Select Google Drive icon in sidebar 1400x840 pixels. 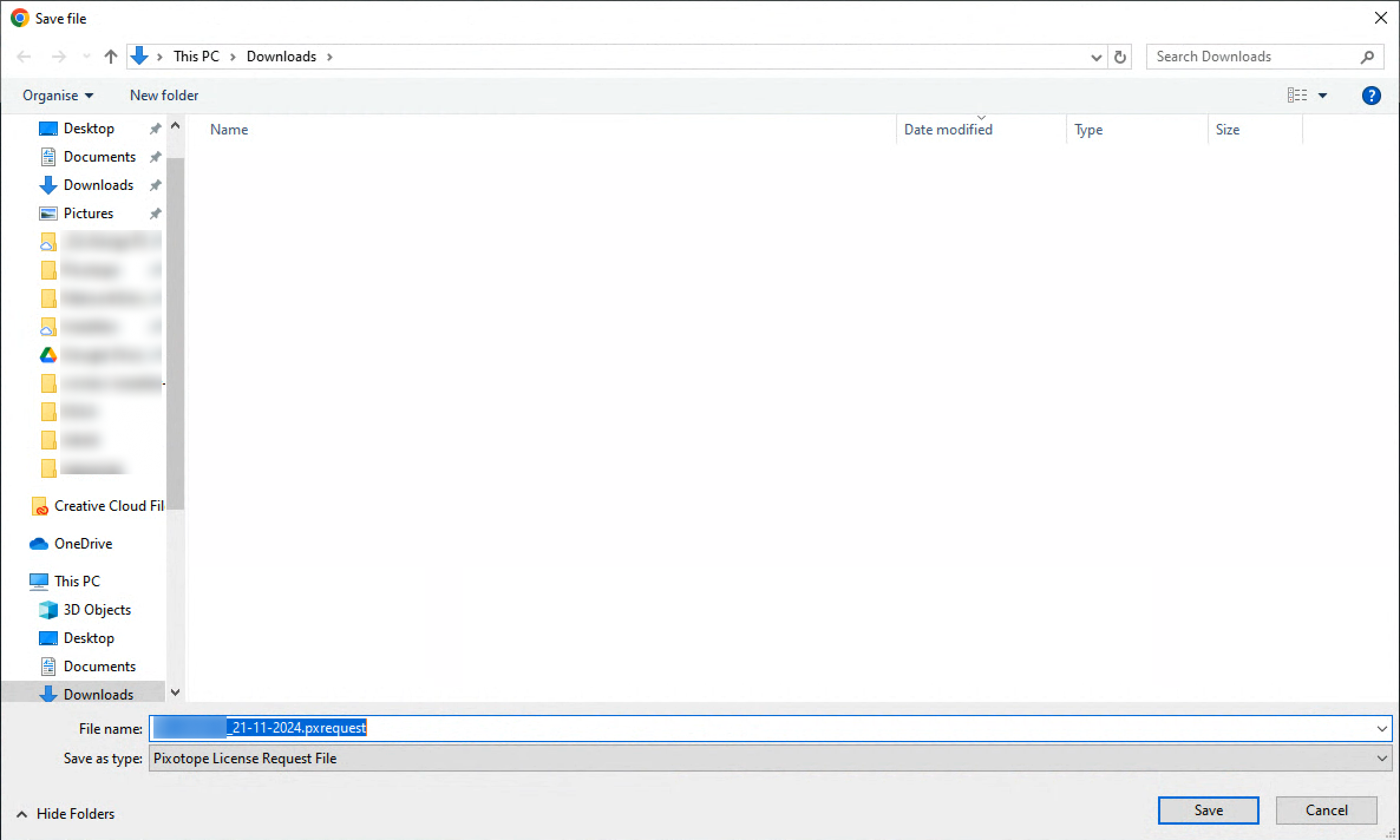48,355
